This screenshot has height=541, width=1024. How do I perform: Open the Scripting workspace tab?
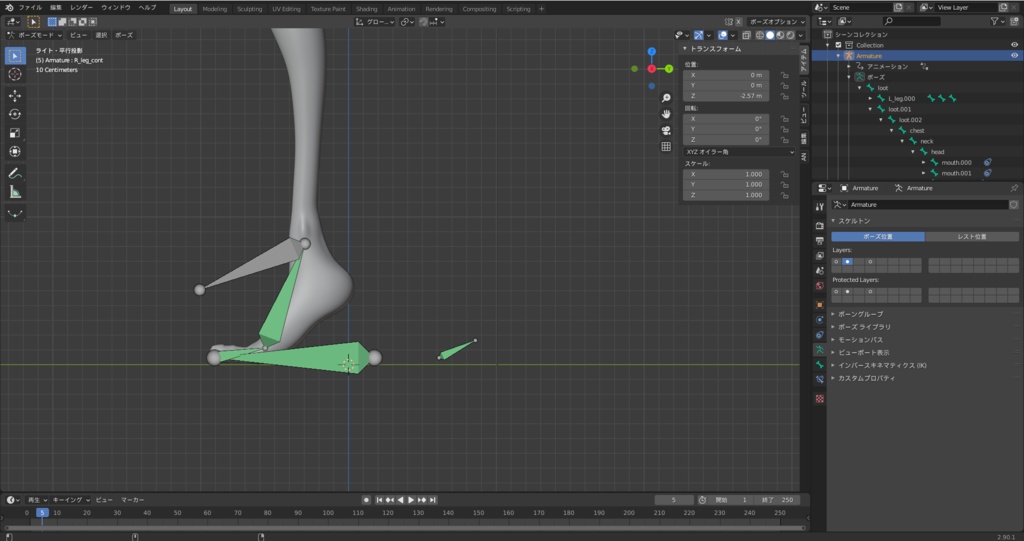click(518, 9)
